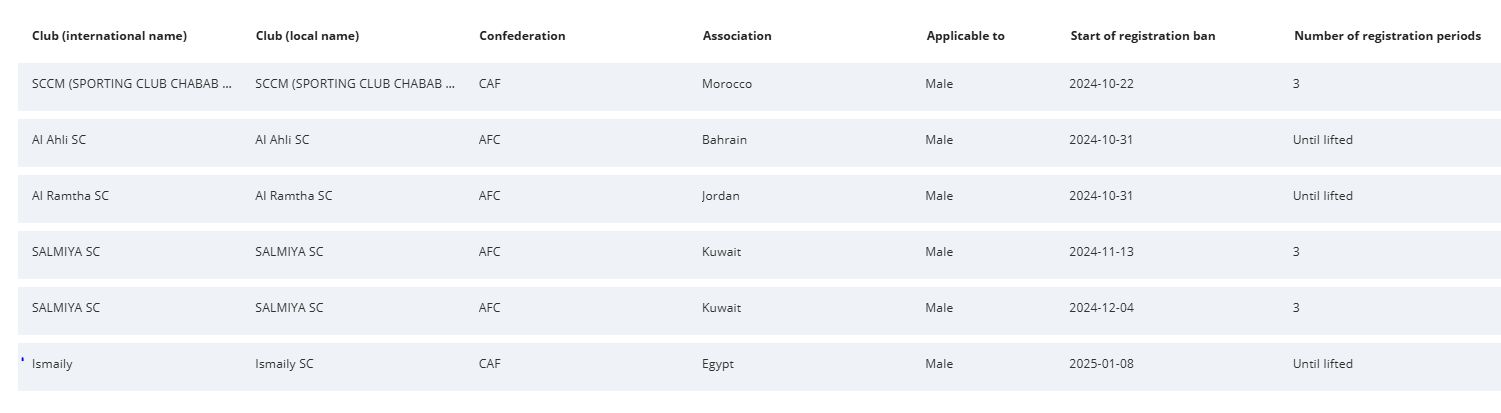
Task: Sort table by Confederation header
Action: [522, 36]
